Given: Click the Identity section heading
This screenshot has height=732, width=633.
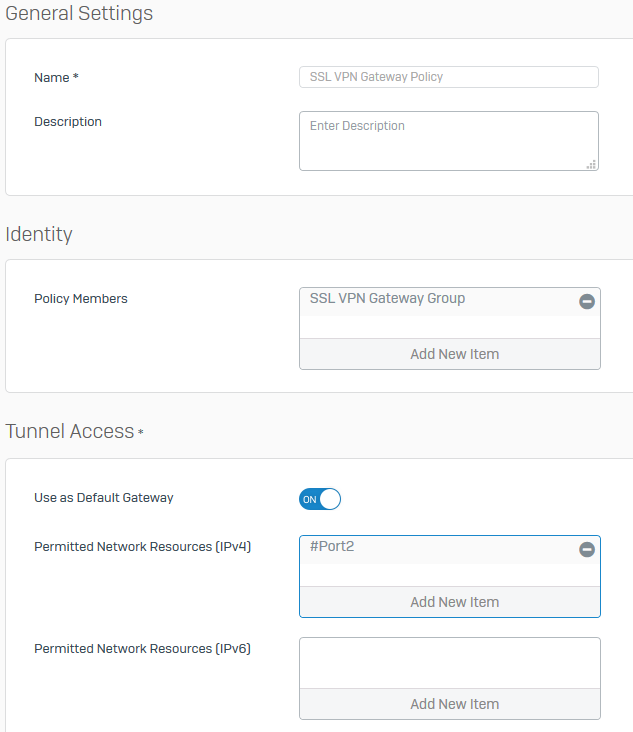Looking at the screenshot, I should (39, 234).
